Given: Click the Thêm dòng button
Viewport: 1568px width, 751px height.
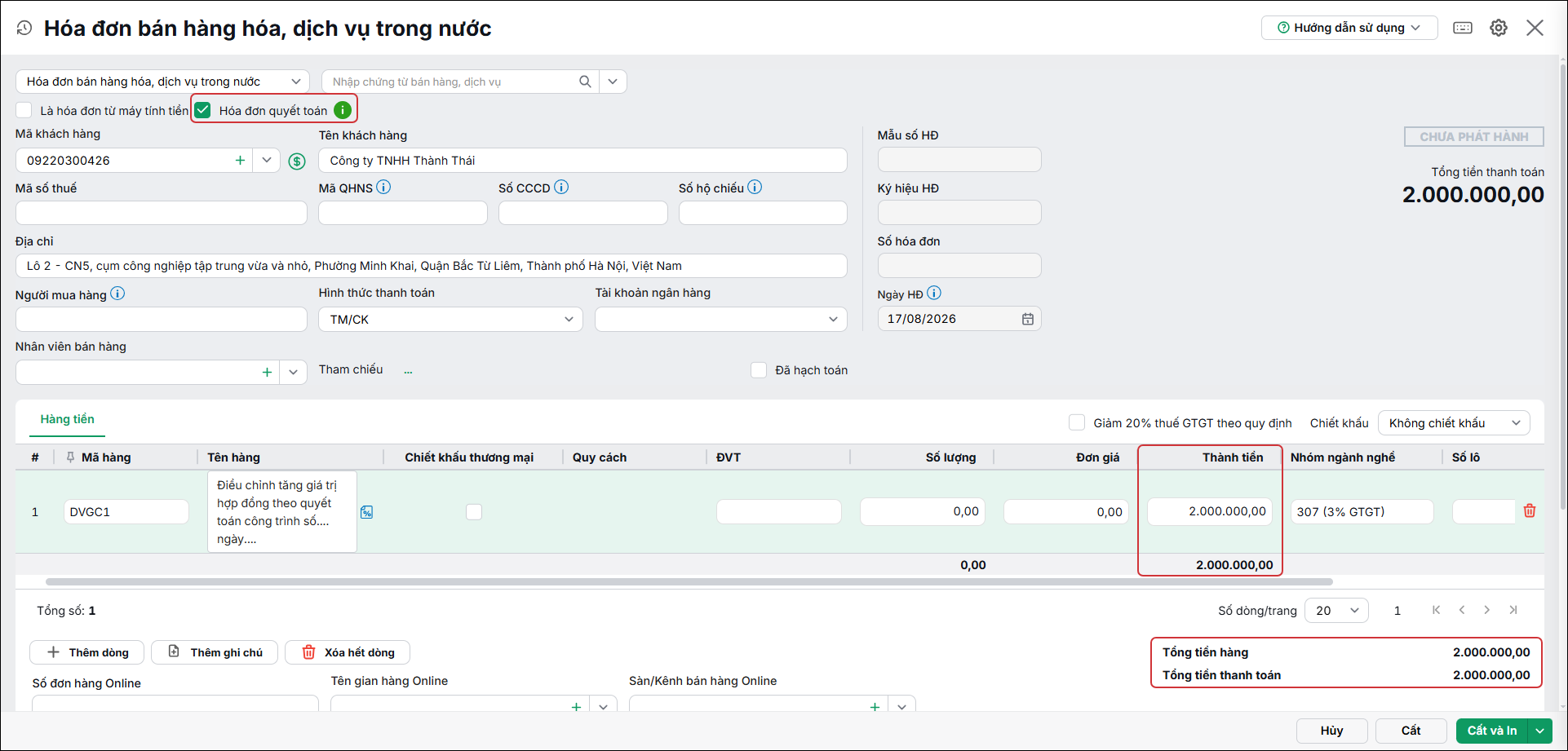Looking at the screenshot, I should pyautogui.click(x=87, y=652).
